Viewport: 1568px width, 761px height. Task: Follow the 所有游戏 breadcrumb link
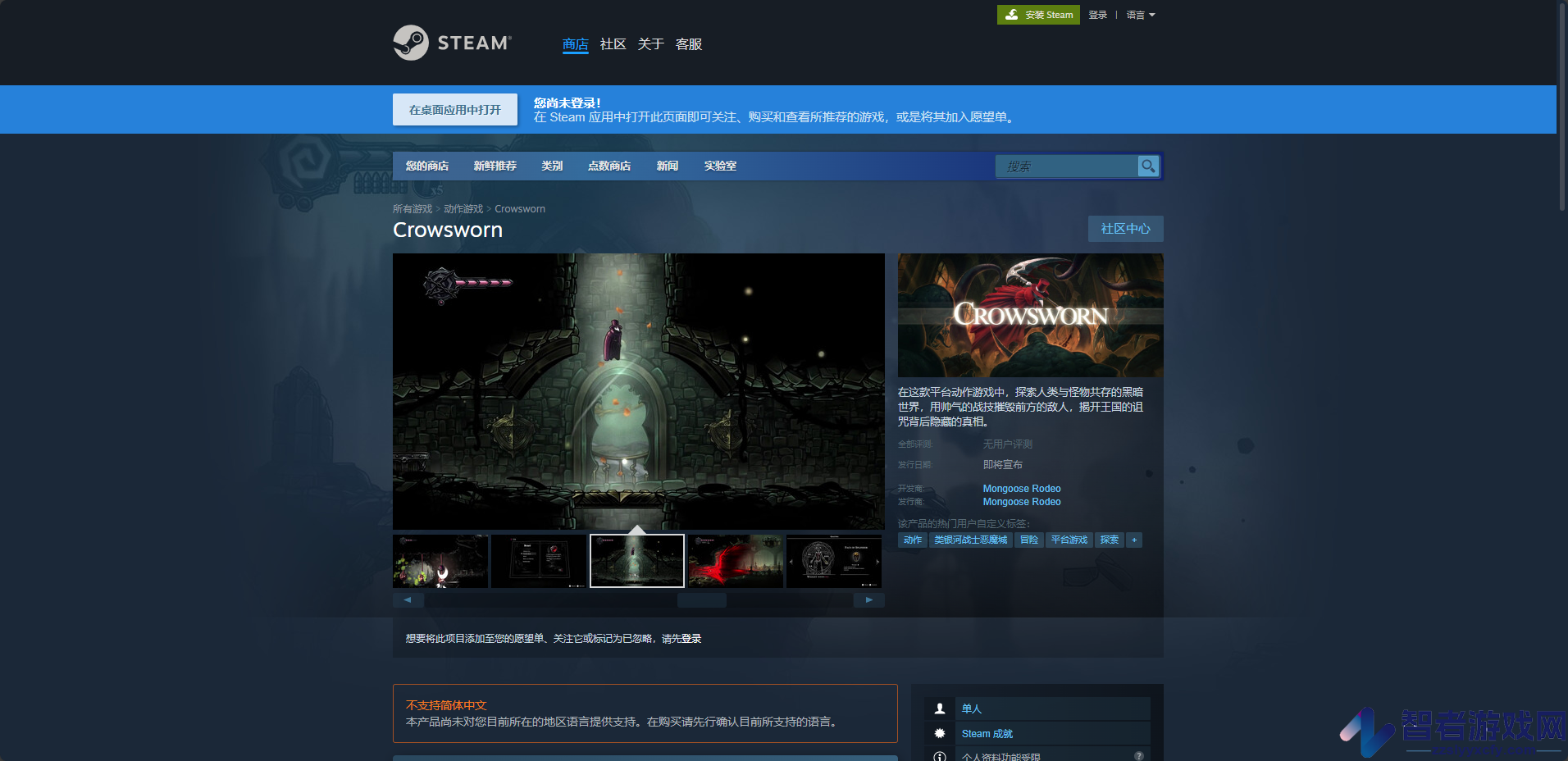[413, 209]
